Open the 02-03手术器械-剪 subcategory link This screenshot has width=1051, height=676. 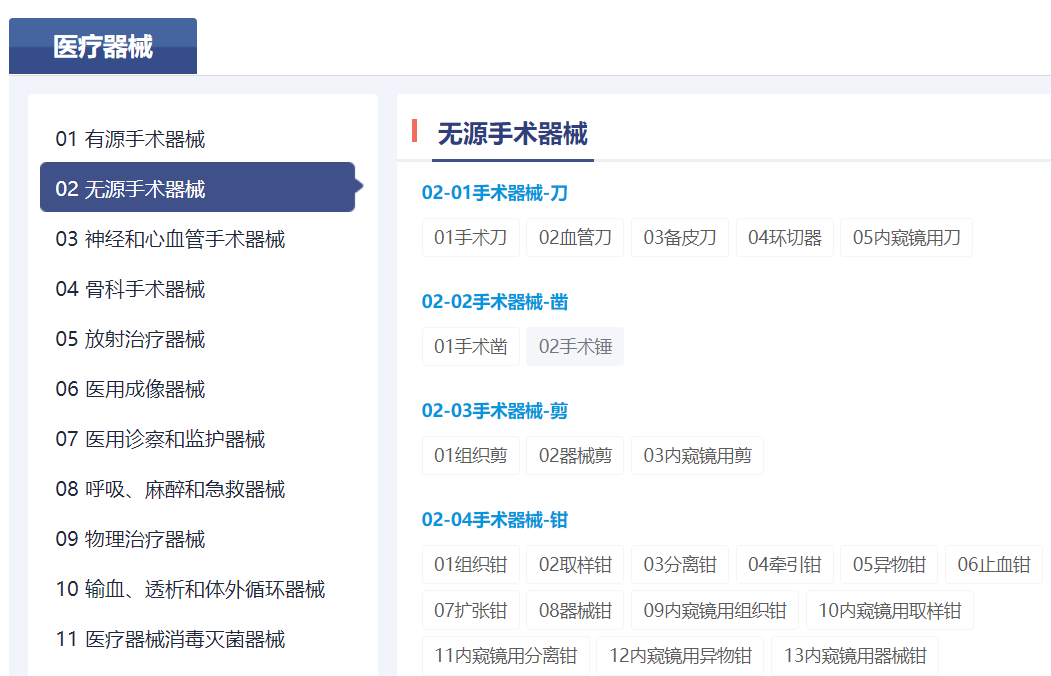(495, 411)
